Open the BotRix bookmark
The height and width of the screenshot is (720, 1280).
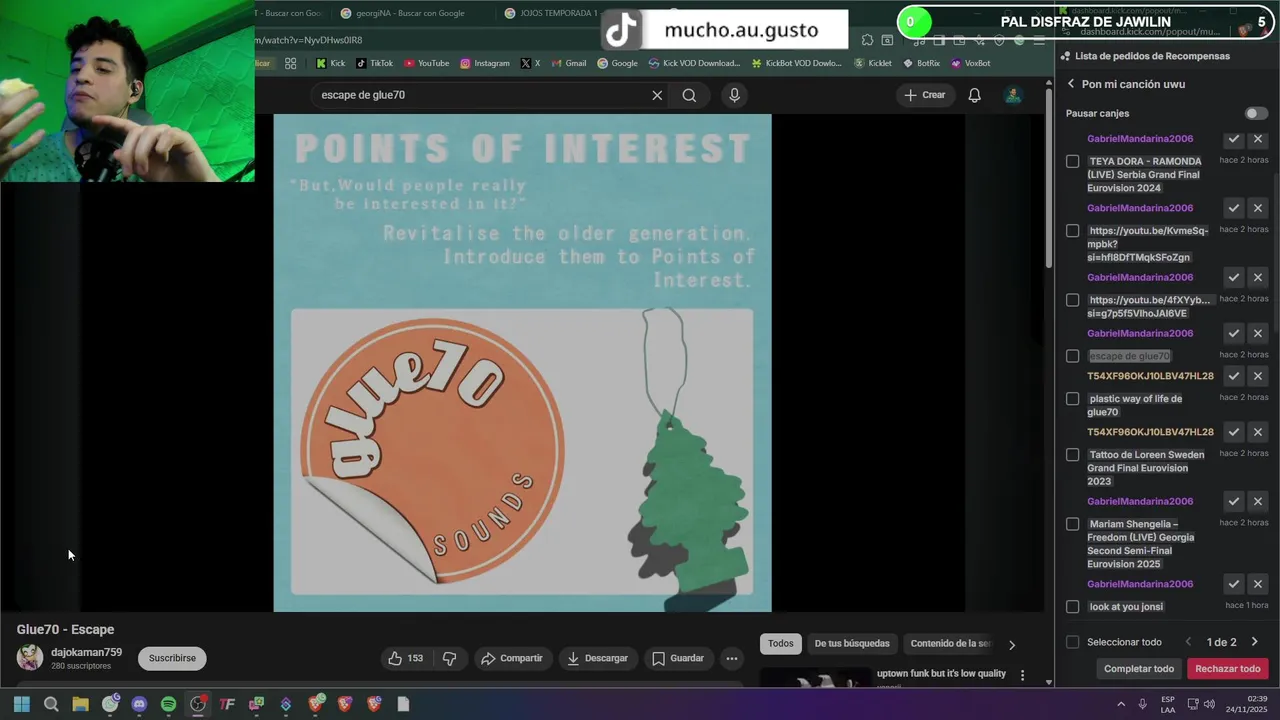click(x=921, y=63)
